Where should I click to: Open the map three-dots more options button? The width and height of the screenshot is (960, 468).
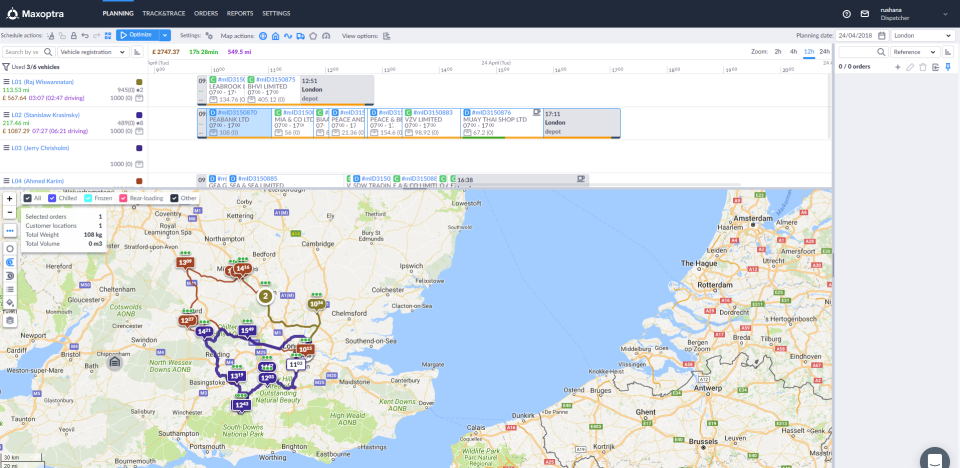(10, 231)
